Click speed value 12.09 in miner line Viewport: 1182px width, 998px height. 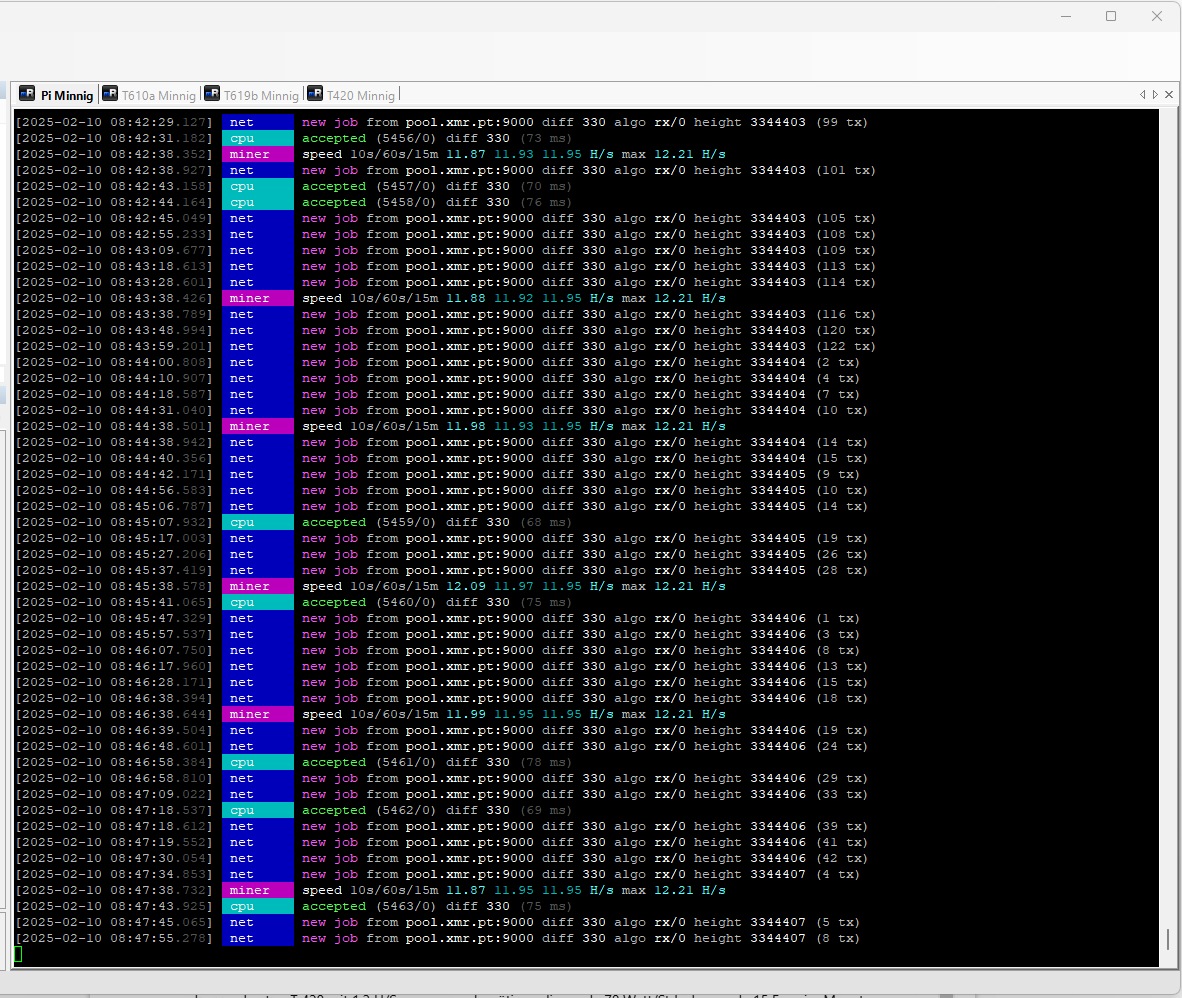(466, 586)
